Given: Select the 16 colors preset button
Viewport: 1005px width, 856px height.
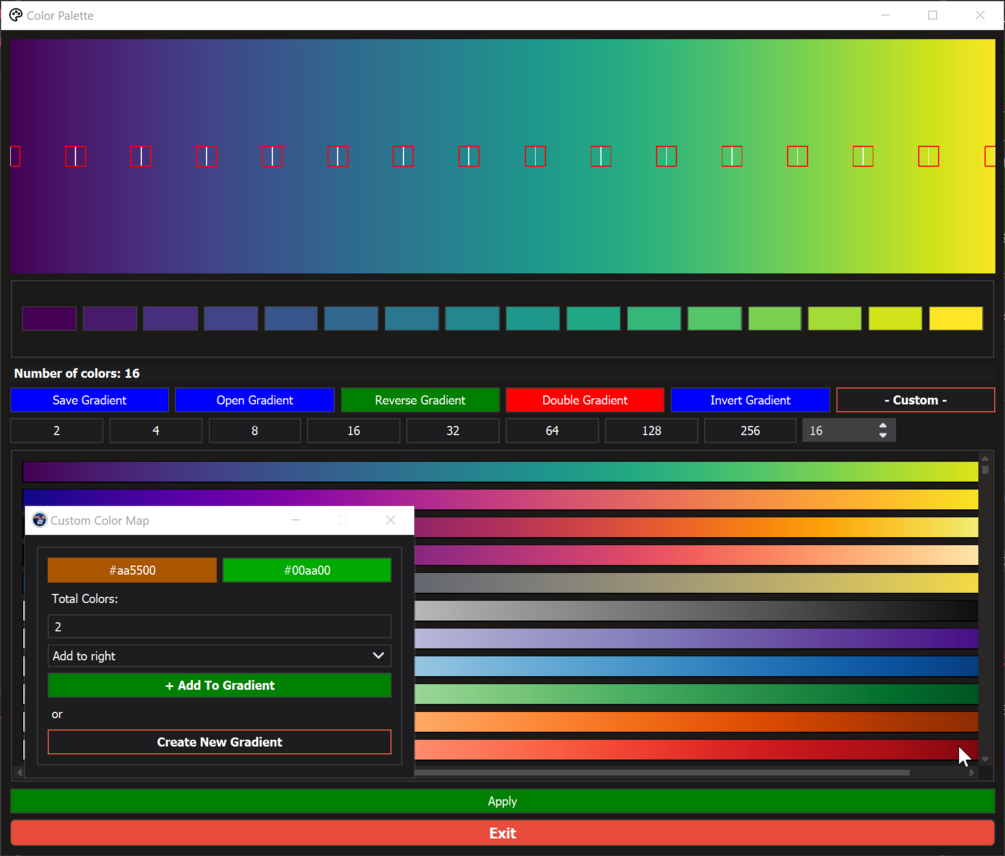Looking at the screenshot, I should pos(354,431).
